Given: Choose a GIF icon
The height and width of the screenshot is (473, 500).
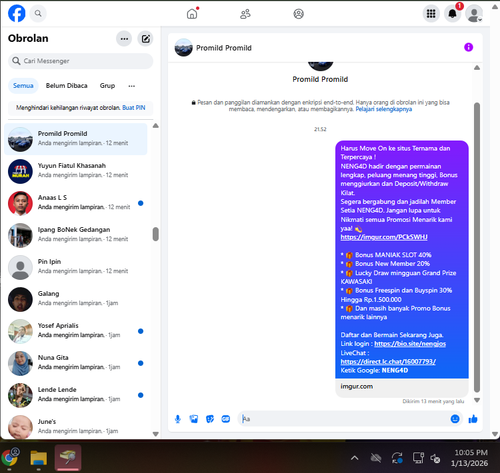Looking at the screenshot, I should [x=226, y=419].
